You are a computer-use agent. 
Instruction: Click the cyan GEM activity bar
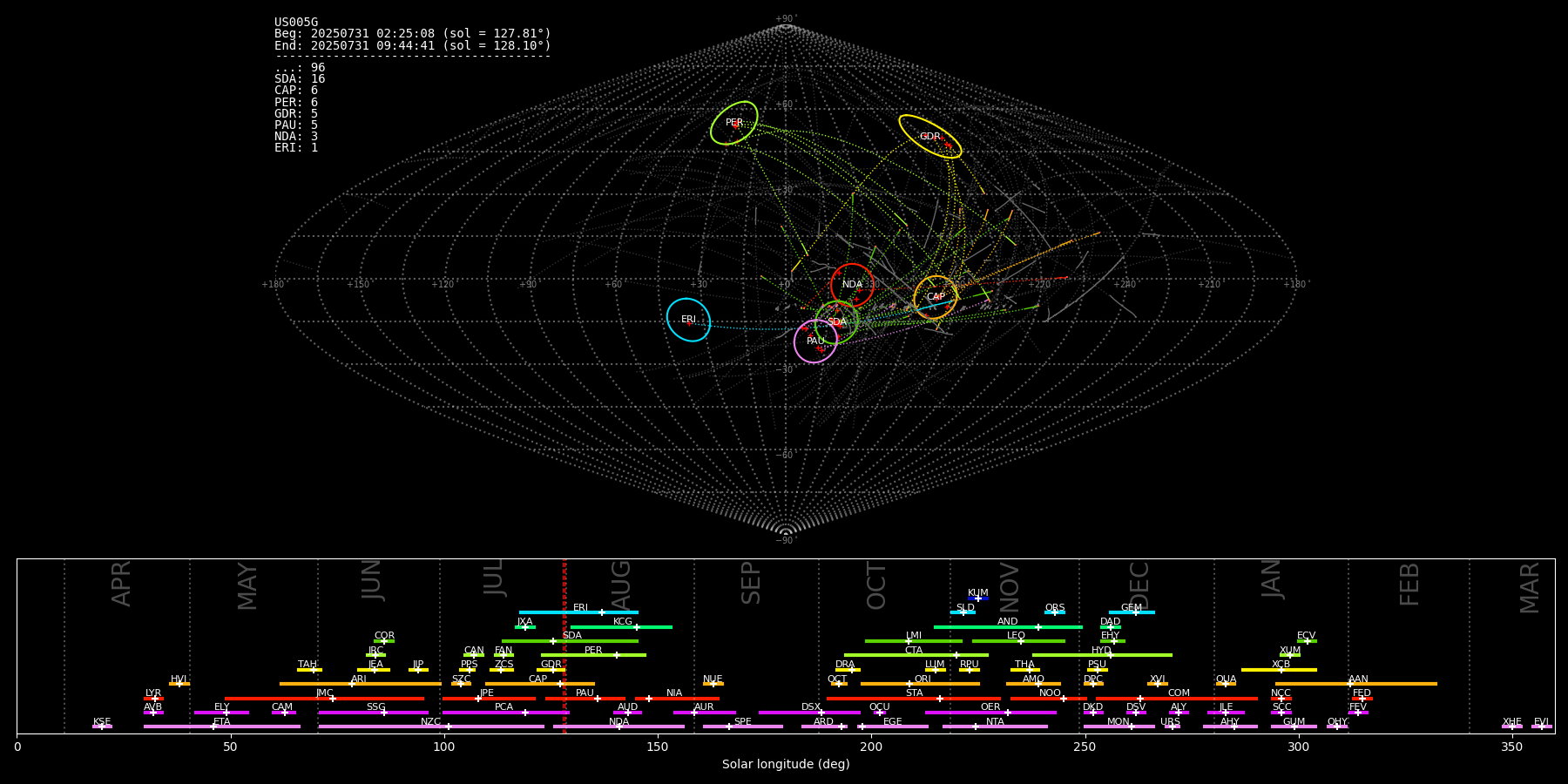tap(1132, 612)
